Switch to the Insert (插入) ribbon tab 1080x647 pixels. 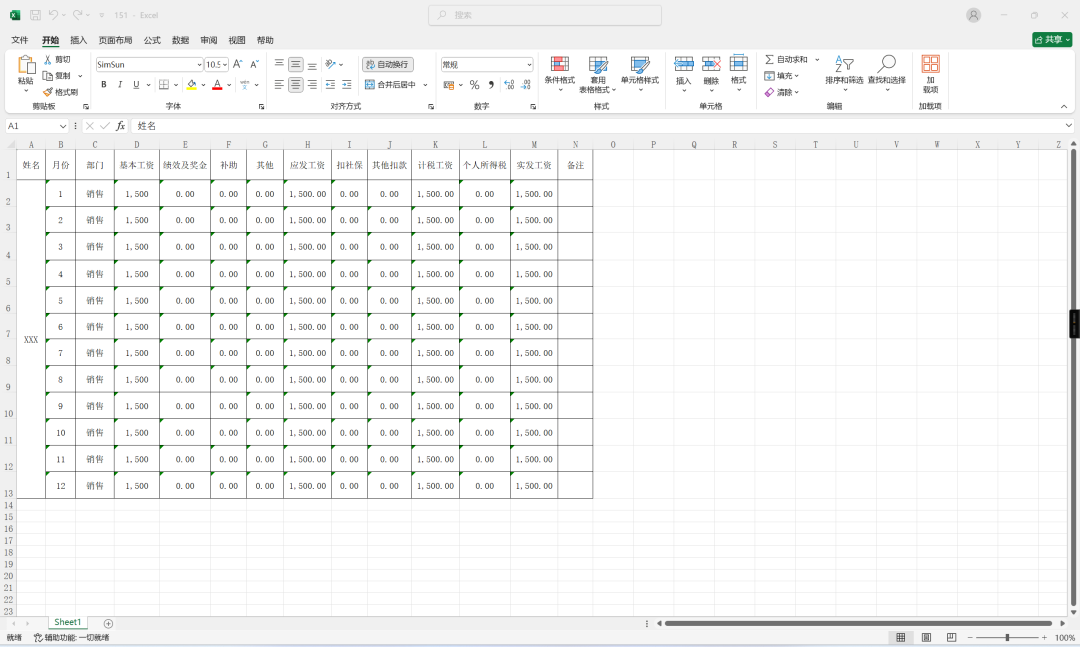click(79, 40)
